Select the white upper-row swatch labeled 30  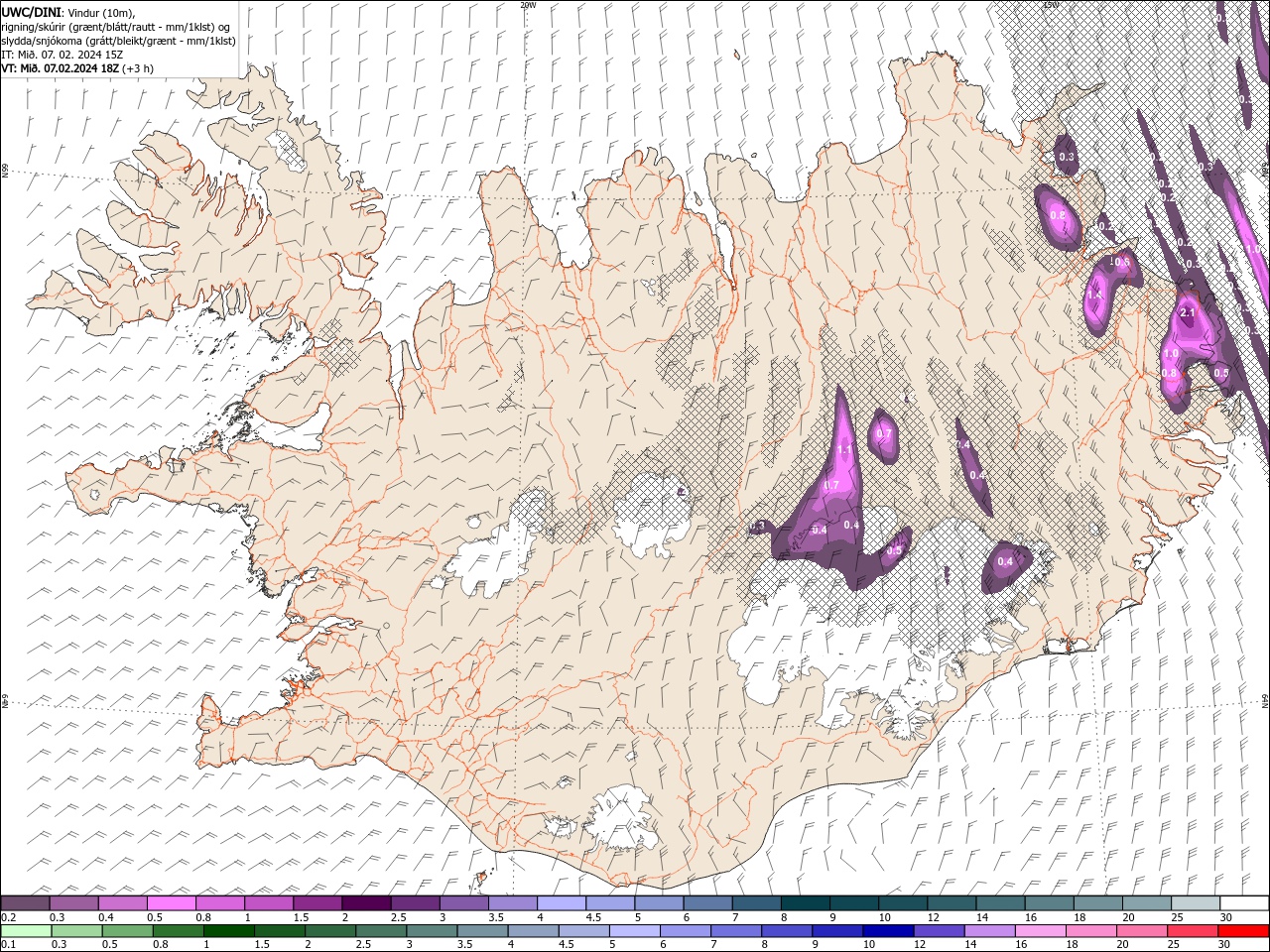pyautogui.click(x=1244, y=903)
